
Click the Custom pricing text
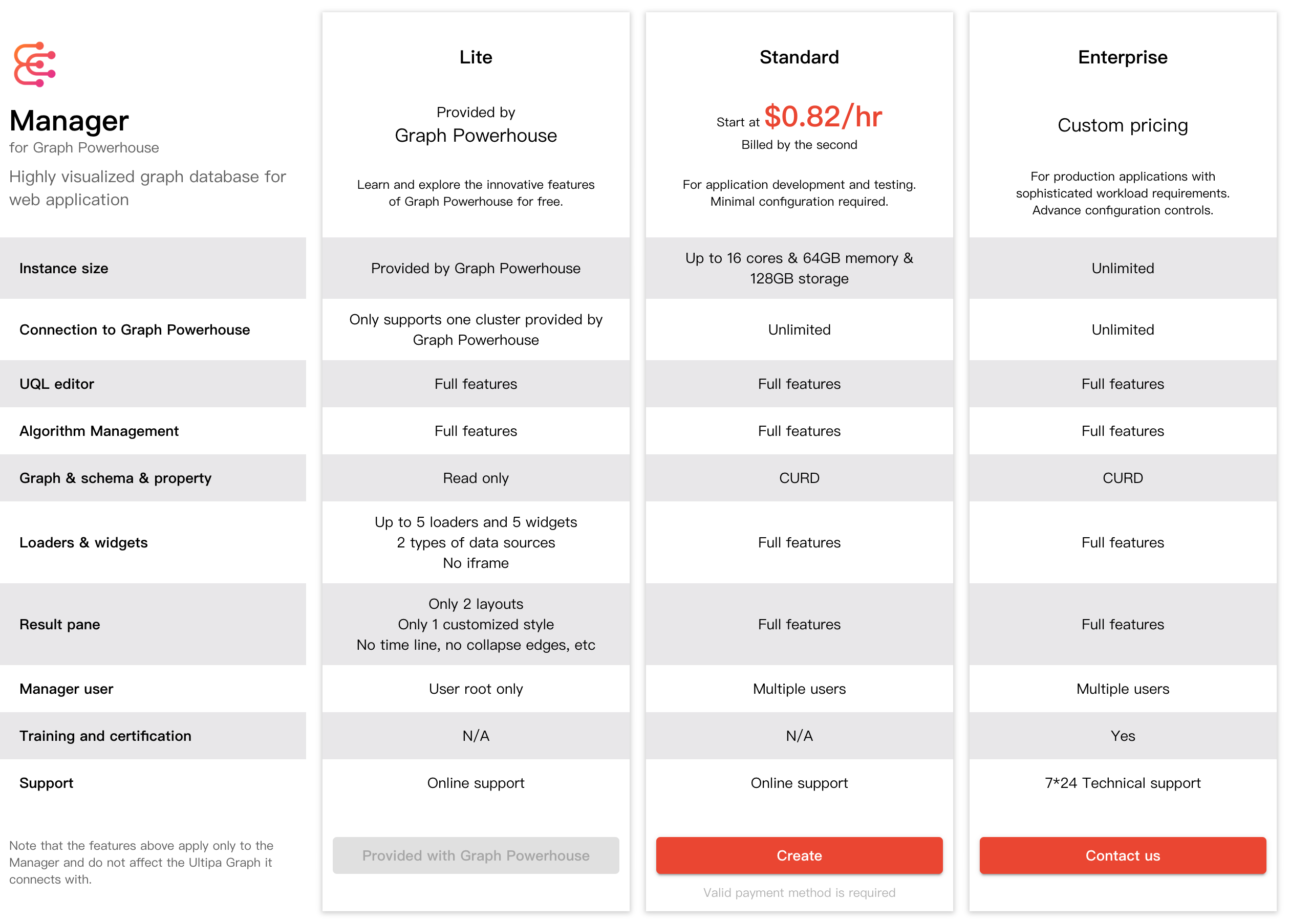click(x=1122, y=125)
